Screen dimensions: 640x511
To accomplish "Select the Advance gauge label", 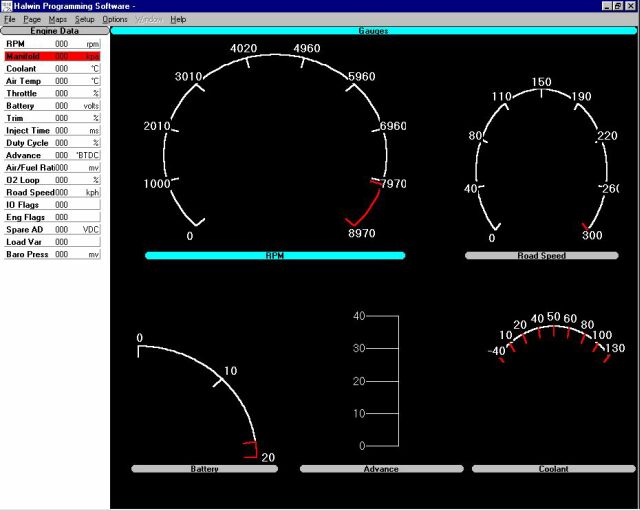I will (x=379, y=468).
